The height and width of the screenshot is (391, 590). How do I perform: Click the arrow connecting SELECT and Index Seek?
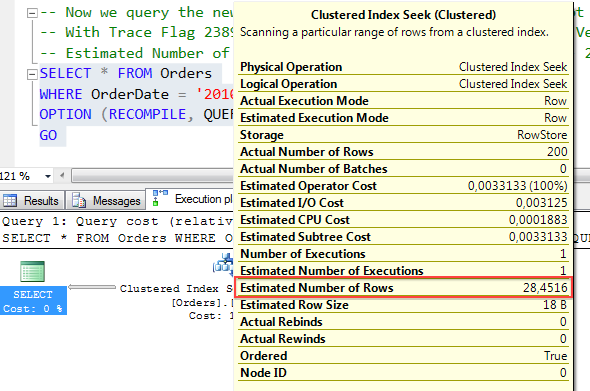pos(92,288)
